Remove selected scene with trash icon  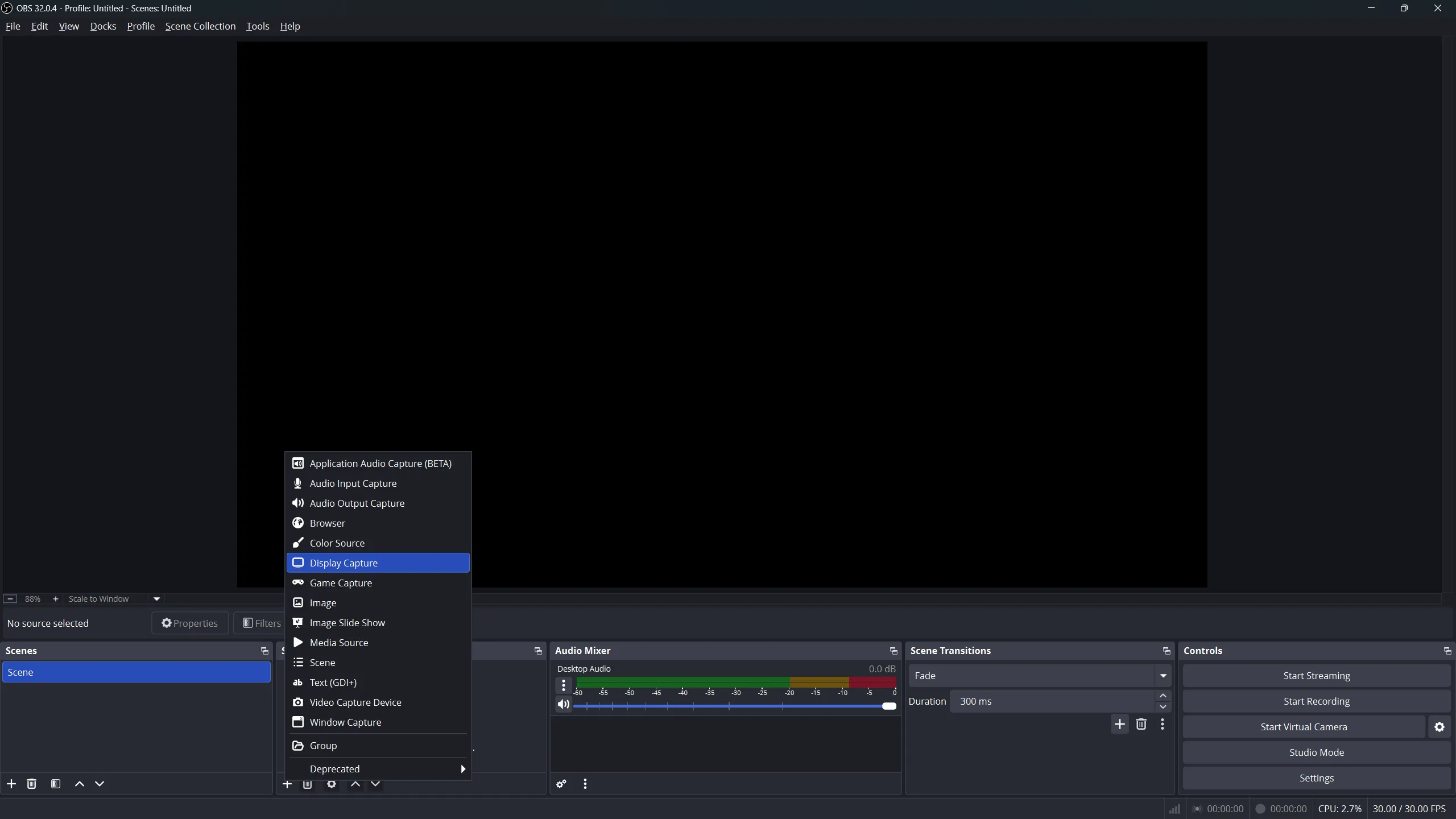[32, 784]
